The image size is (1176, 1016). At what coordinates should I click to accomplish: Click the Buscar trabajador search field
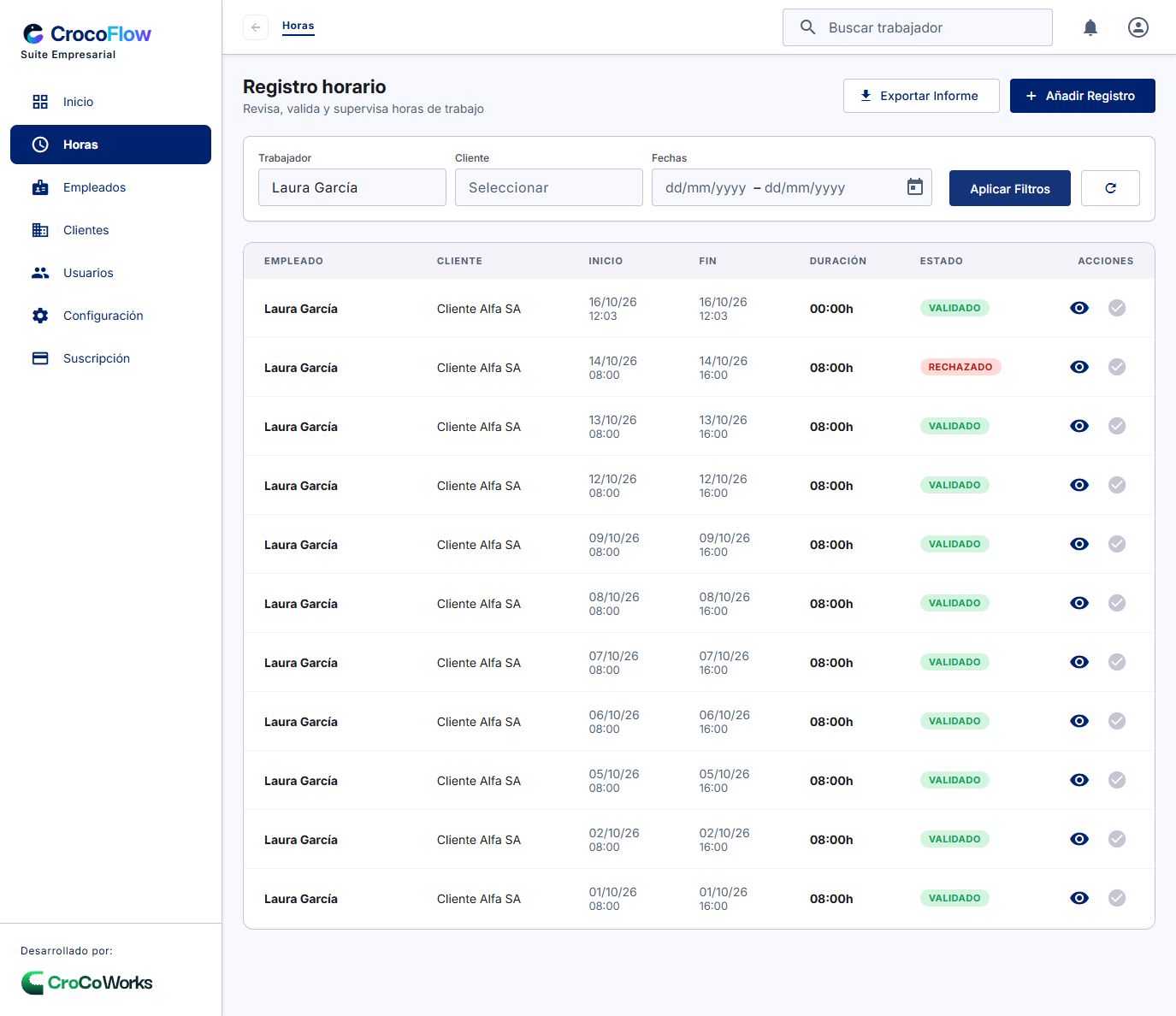(x=918, y=27)
